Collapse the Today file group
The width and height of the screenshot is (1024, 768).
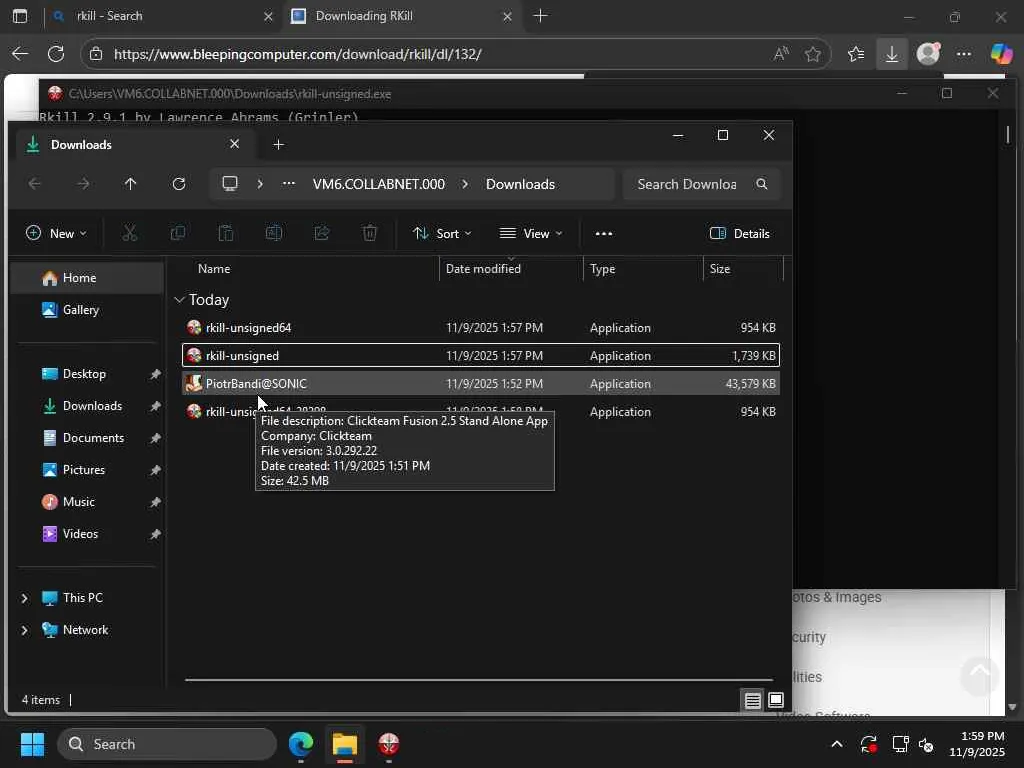click(179, 300)
